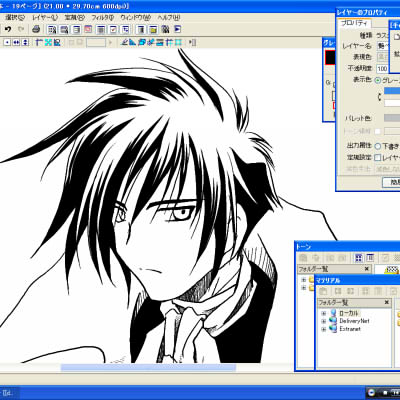Screen dimensions: 400x400
Task: Click the close button at bottom of layer properties
Action: click(391, 182)
